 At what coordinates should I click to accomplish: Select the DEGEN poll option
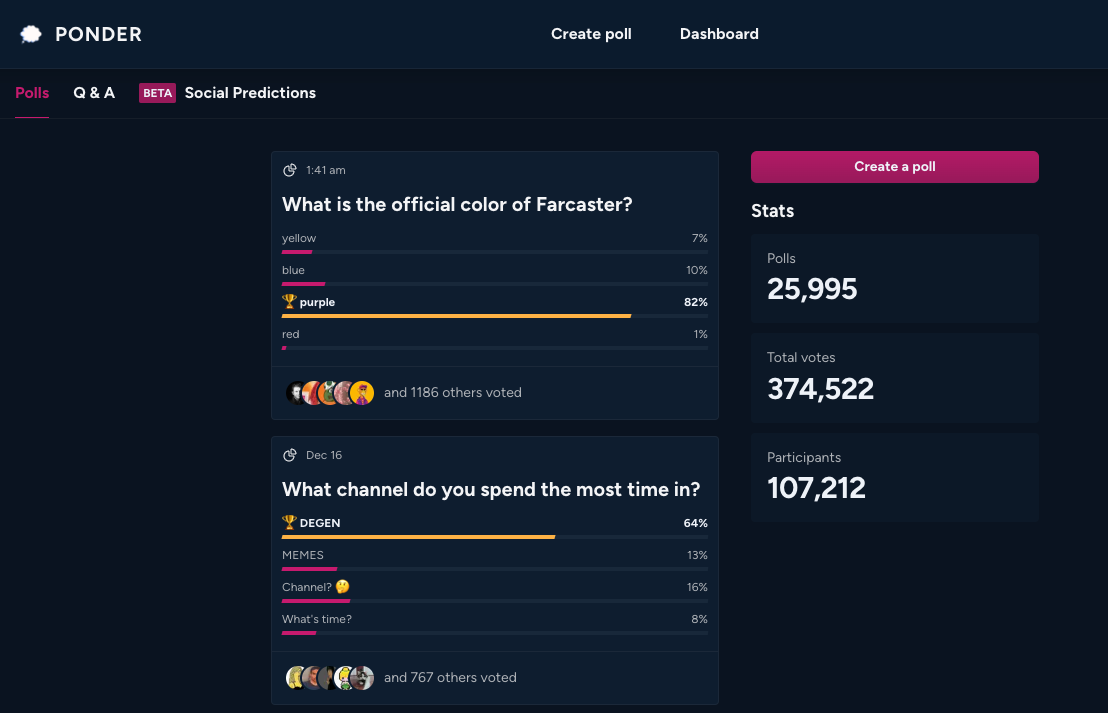(x=495, y=528)
